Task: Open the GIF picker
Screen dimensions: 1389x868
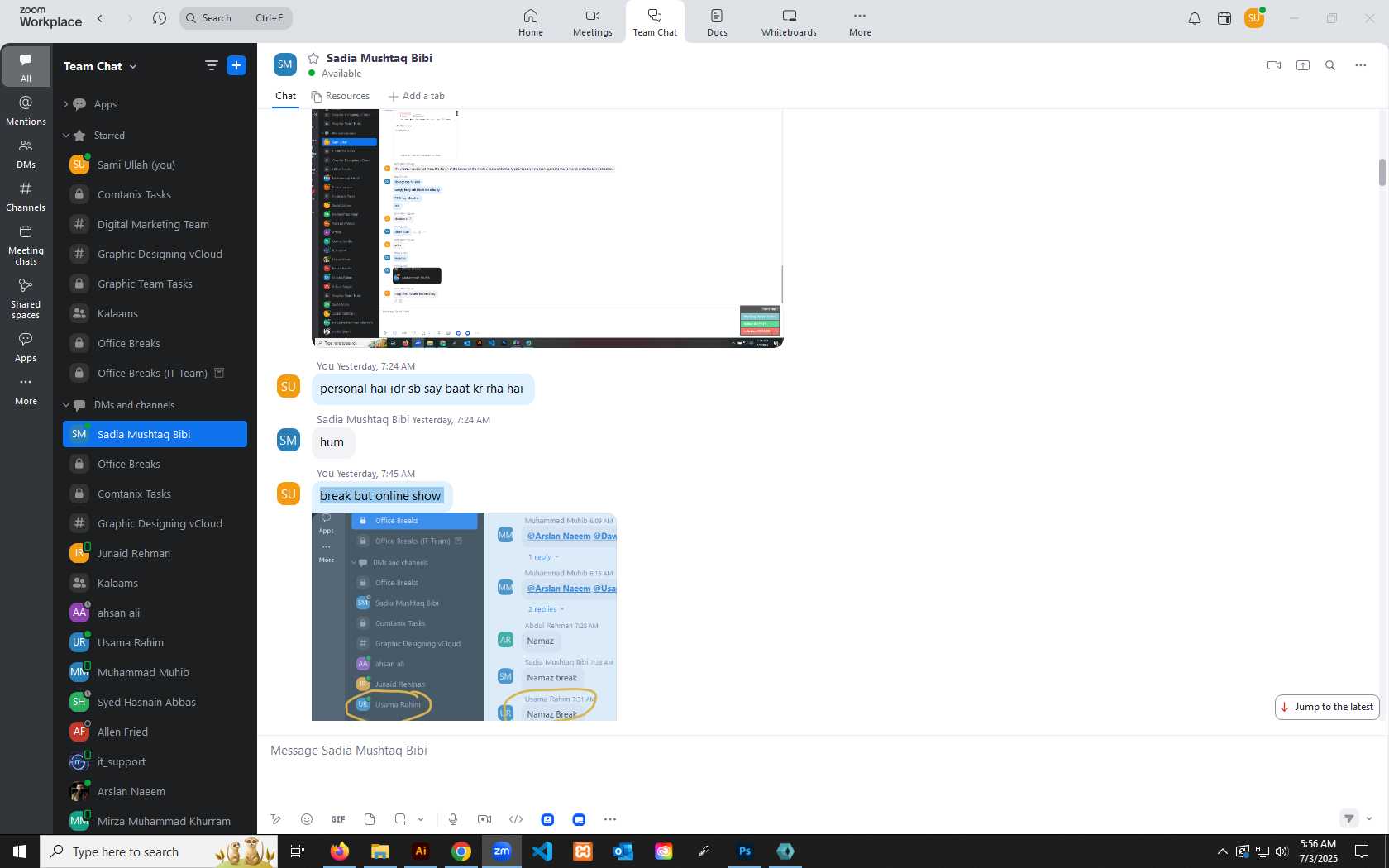Action: pos(338,819)
